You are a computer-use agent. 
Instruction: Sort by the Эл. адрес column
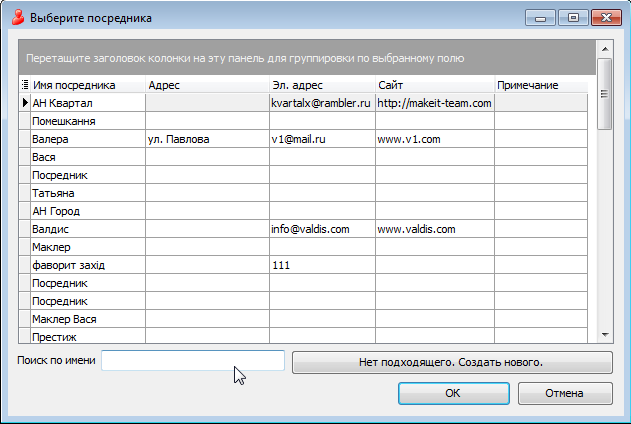coord(321,85)
